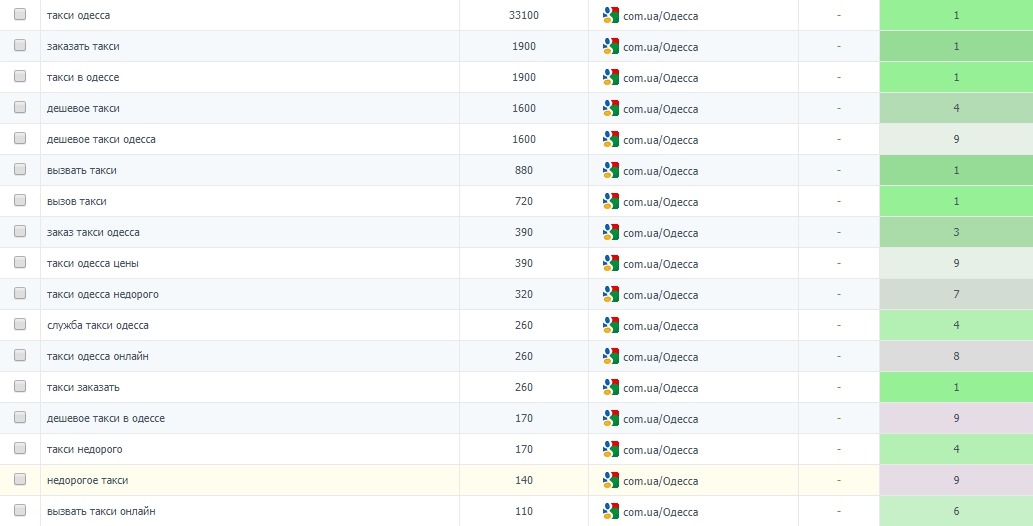
Task: Click Google icon in 'такси одесса недорого' row
Action: (611, 294)
